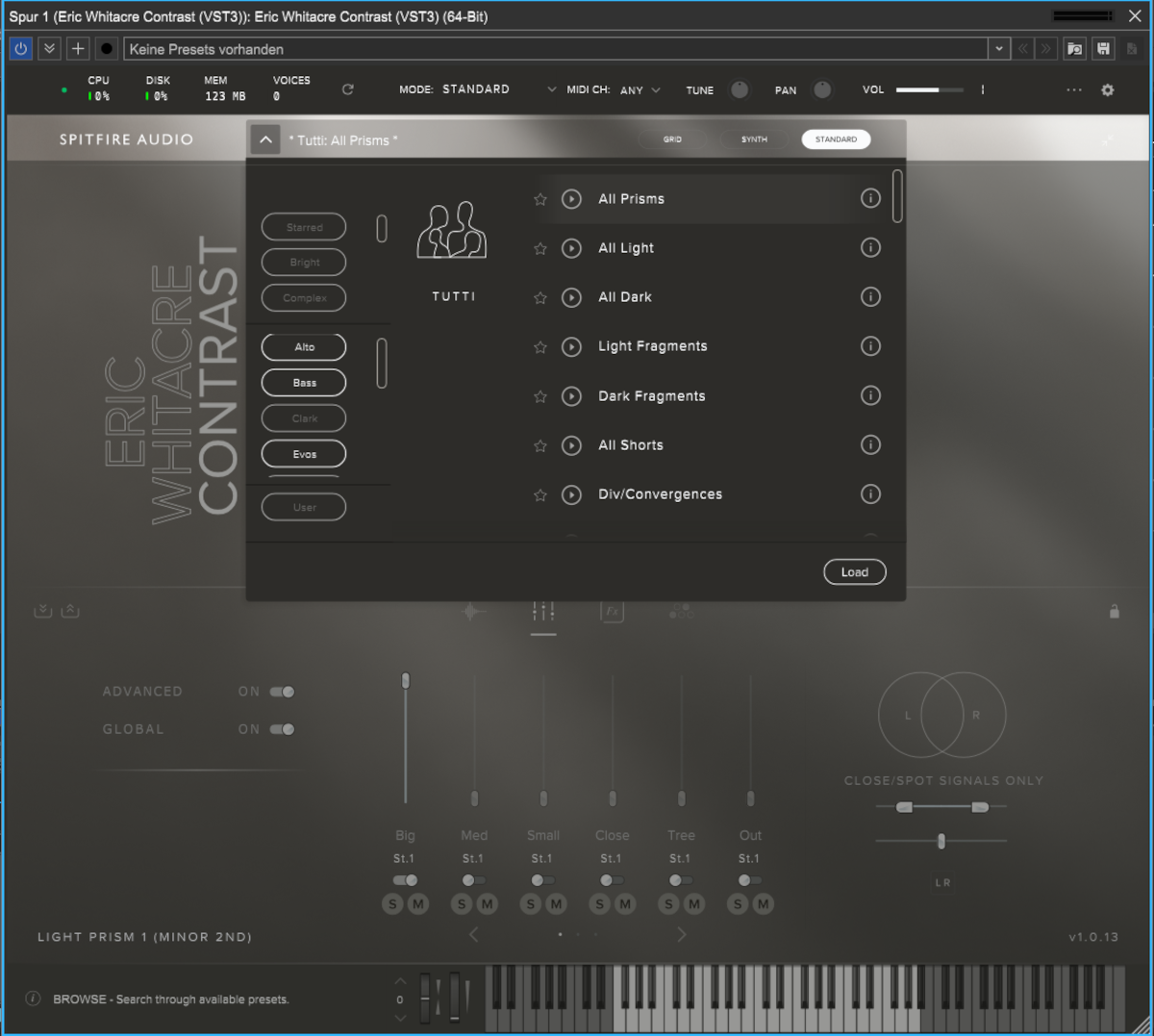
Task: Star the All Shorts preset
Action: coord(540,445)
